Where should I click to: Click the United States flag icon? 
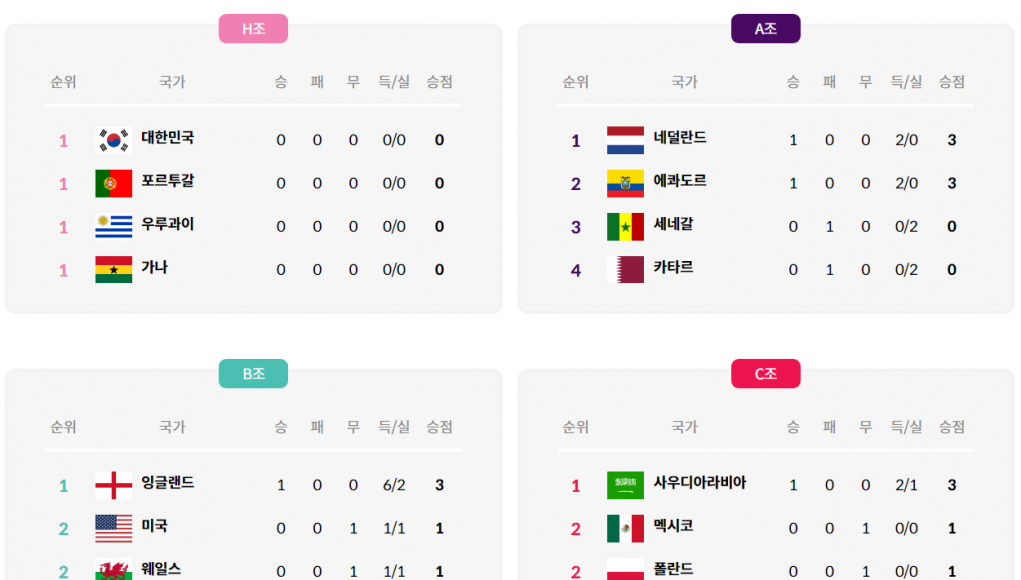113,528
